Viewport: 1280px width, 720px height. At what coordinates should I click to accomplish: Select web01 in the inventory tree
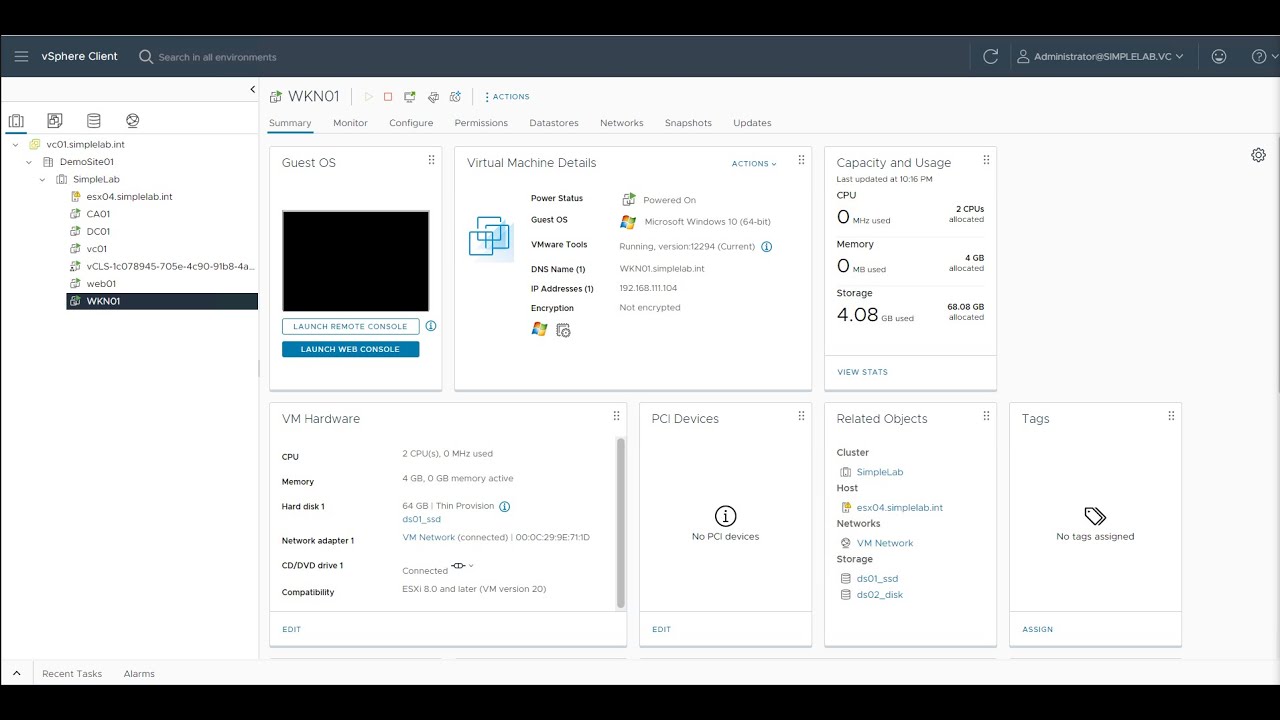click(x=101, y=284)
